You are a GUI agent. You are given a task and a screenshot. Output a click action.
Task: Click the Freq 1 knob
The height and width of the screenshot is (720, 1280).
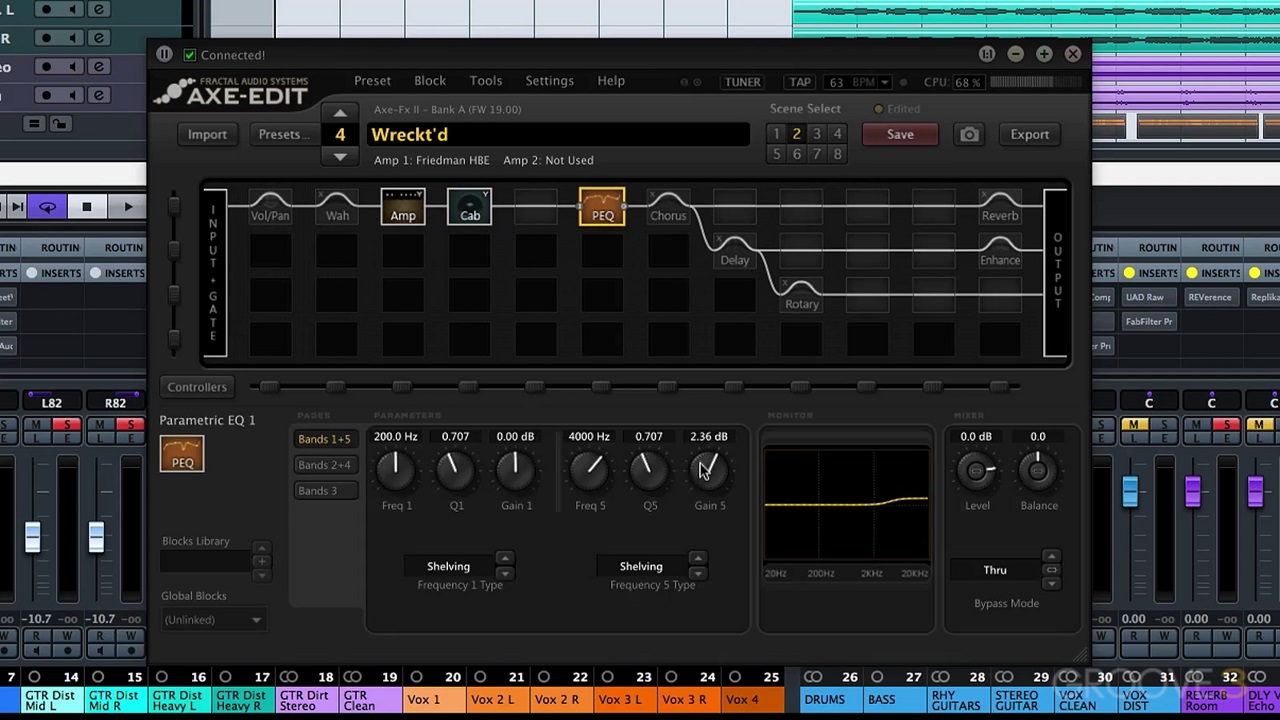tap(396, 469)
